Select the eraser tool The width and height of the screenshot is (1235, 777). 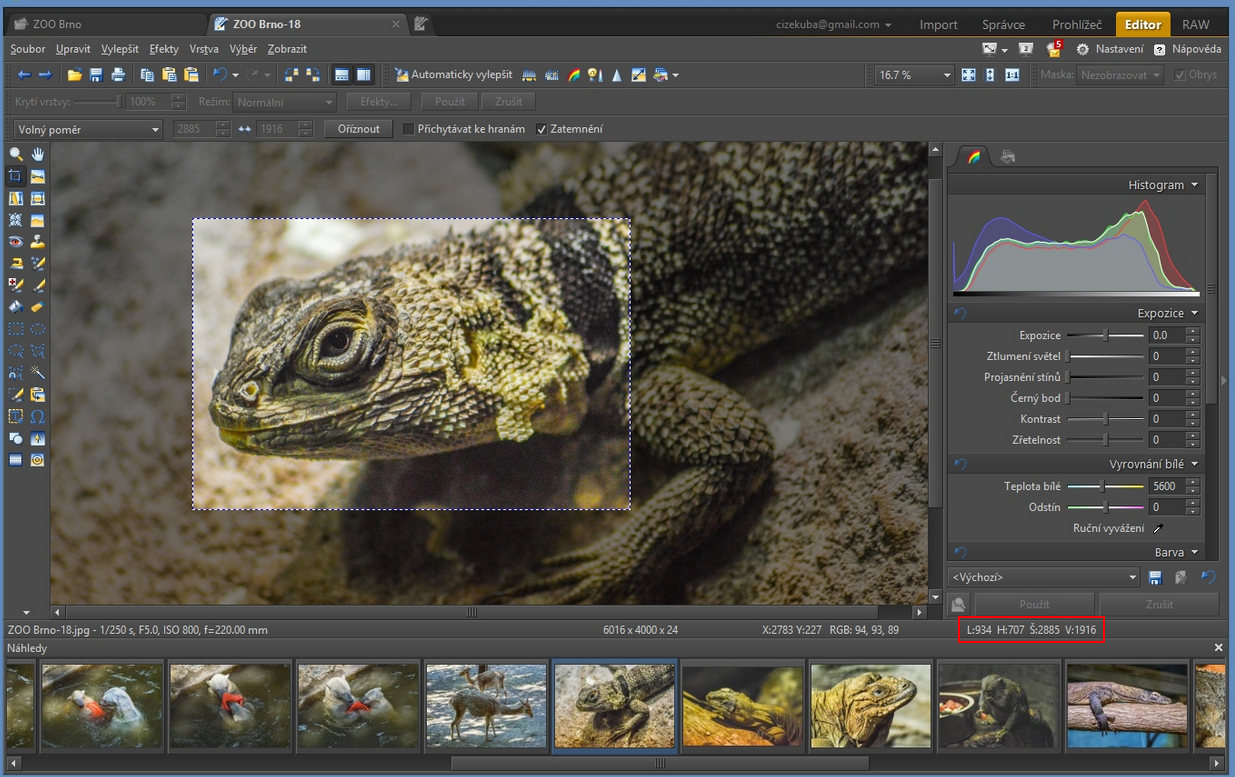click(x=38, y=307)
